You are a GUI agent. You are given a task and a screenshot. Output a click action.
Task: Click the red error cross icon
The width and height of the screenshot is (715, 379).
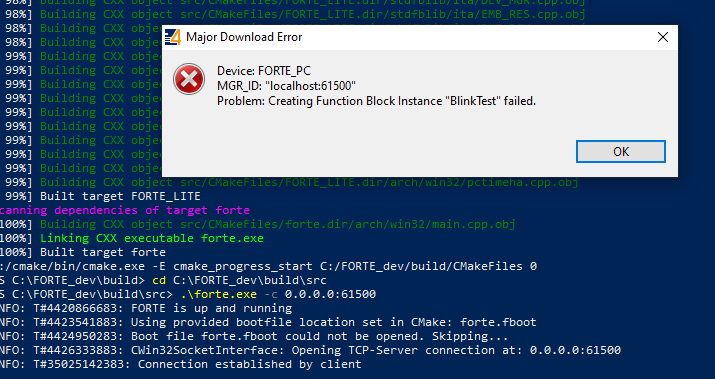pos(189,79)
